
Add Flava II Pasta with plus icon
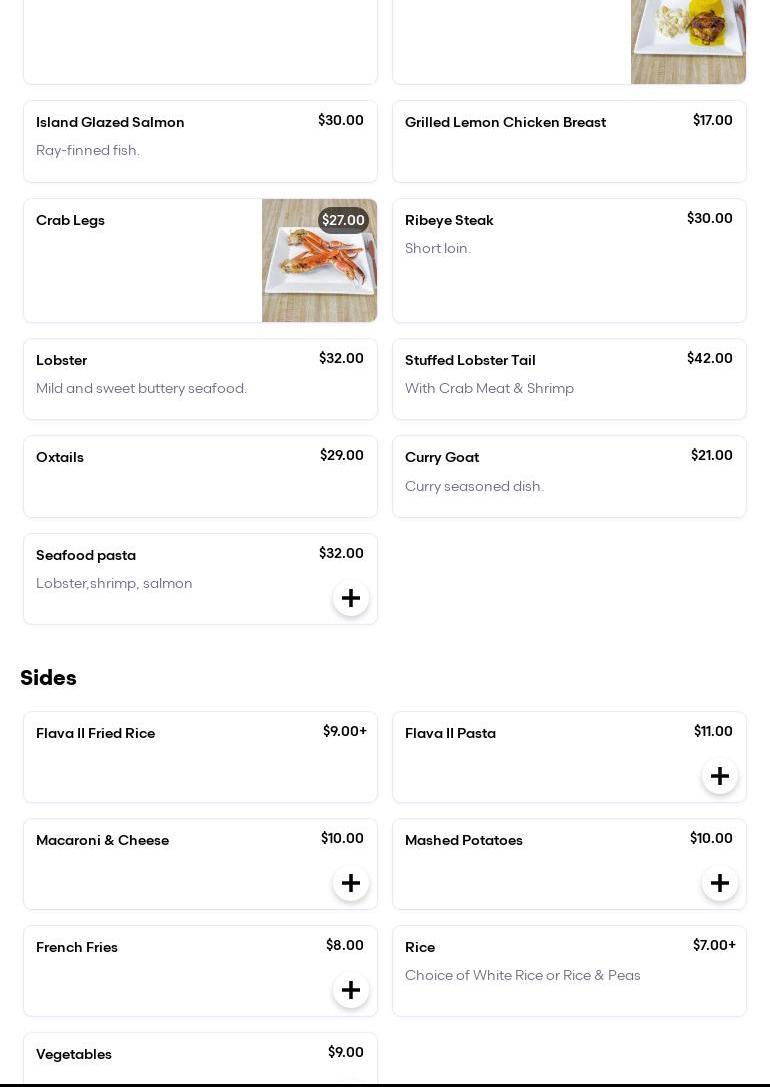[720, 776]
